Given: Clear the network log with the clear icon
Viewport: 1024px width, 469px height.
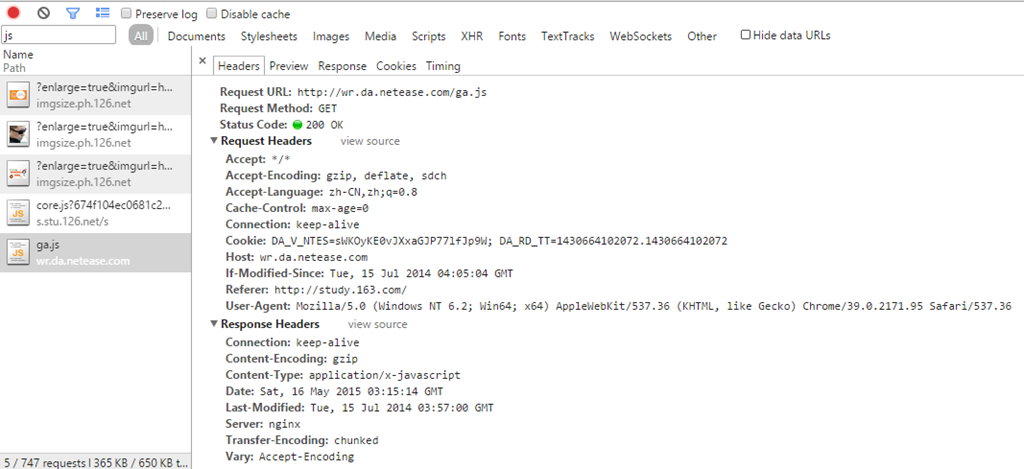Looking at the screenshot, I should [43, 14].
